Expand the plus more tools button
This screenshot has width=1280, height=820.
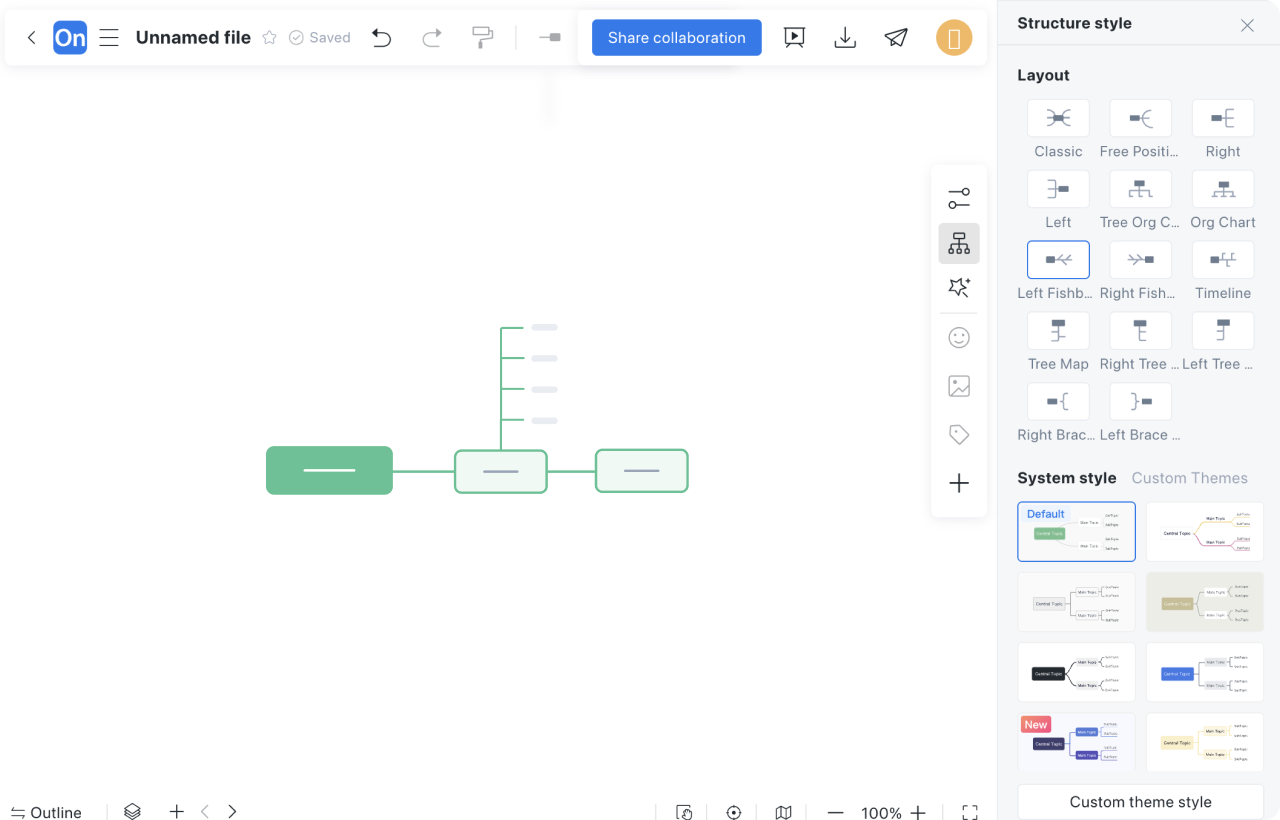click(958, 484)
